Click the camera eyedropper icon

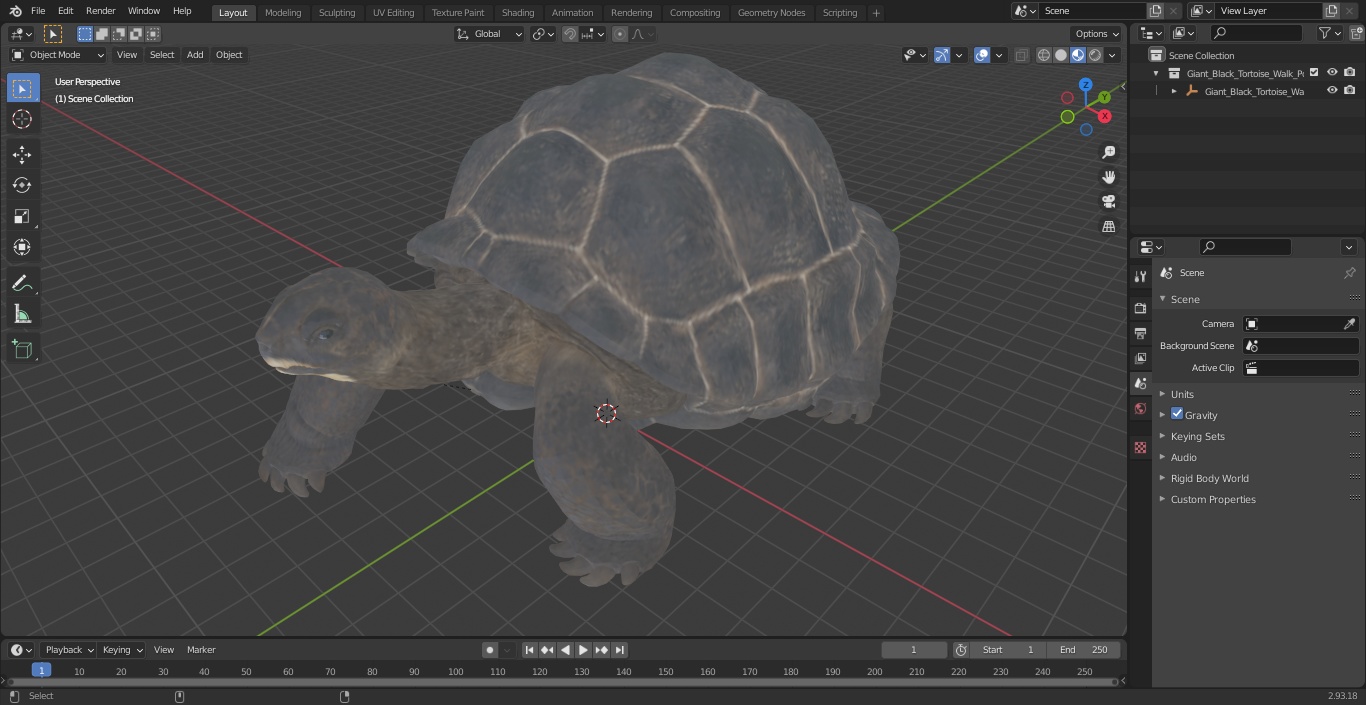1349,324
